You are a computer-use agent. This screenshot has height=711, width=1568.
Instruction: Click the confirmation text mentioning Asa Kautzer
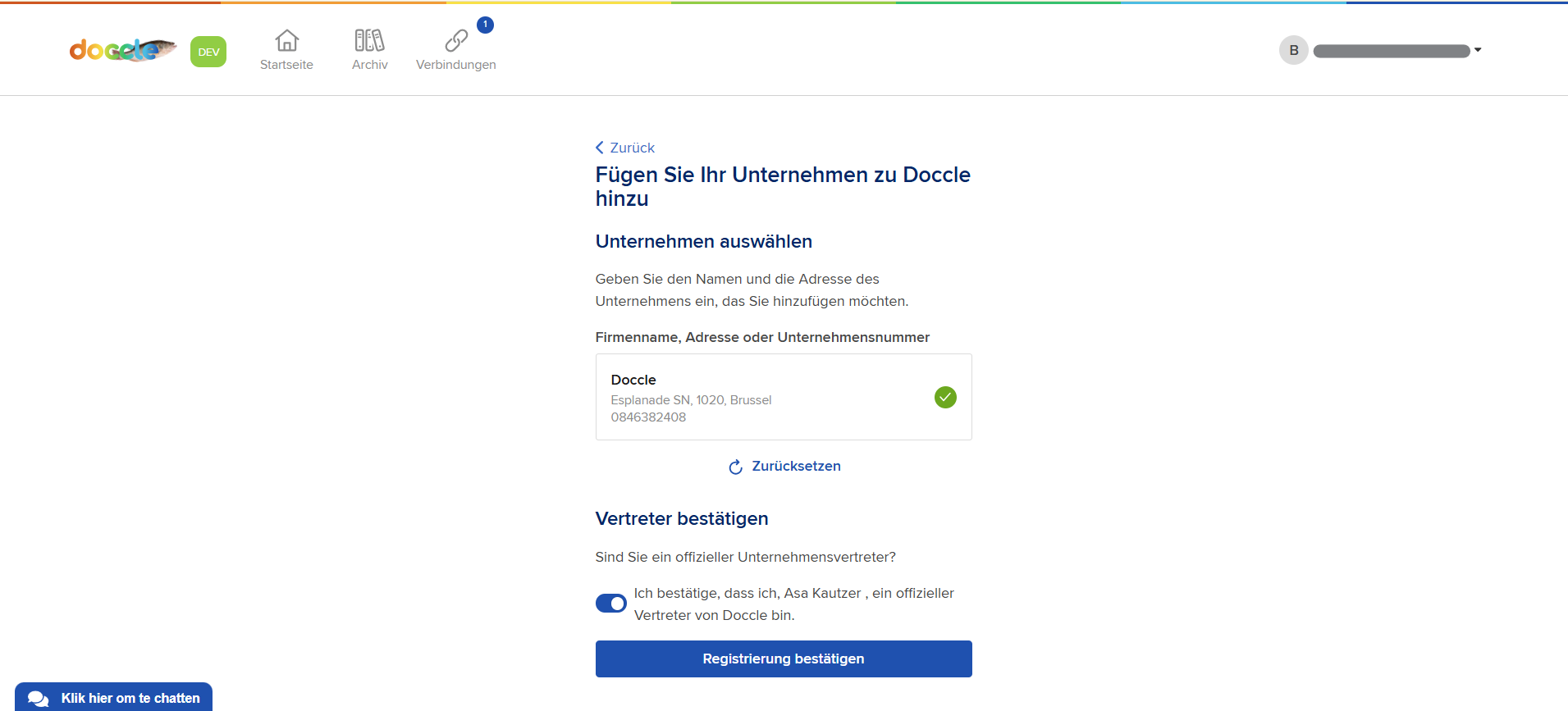coord(794,604)
